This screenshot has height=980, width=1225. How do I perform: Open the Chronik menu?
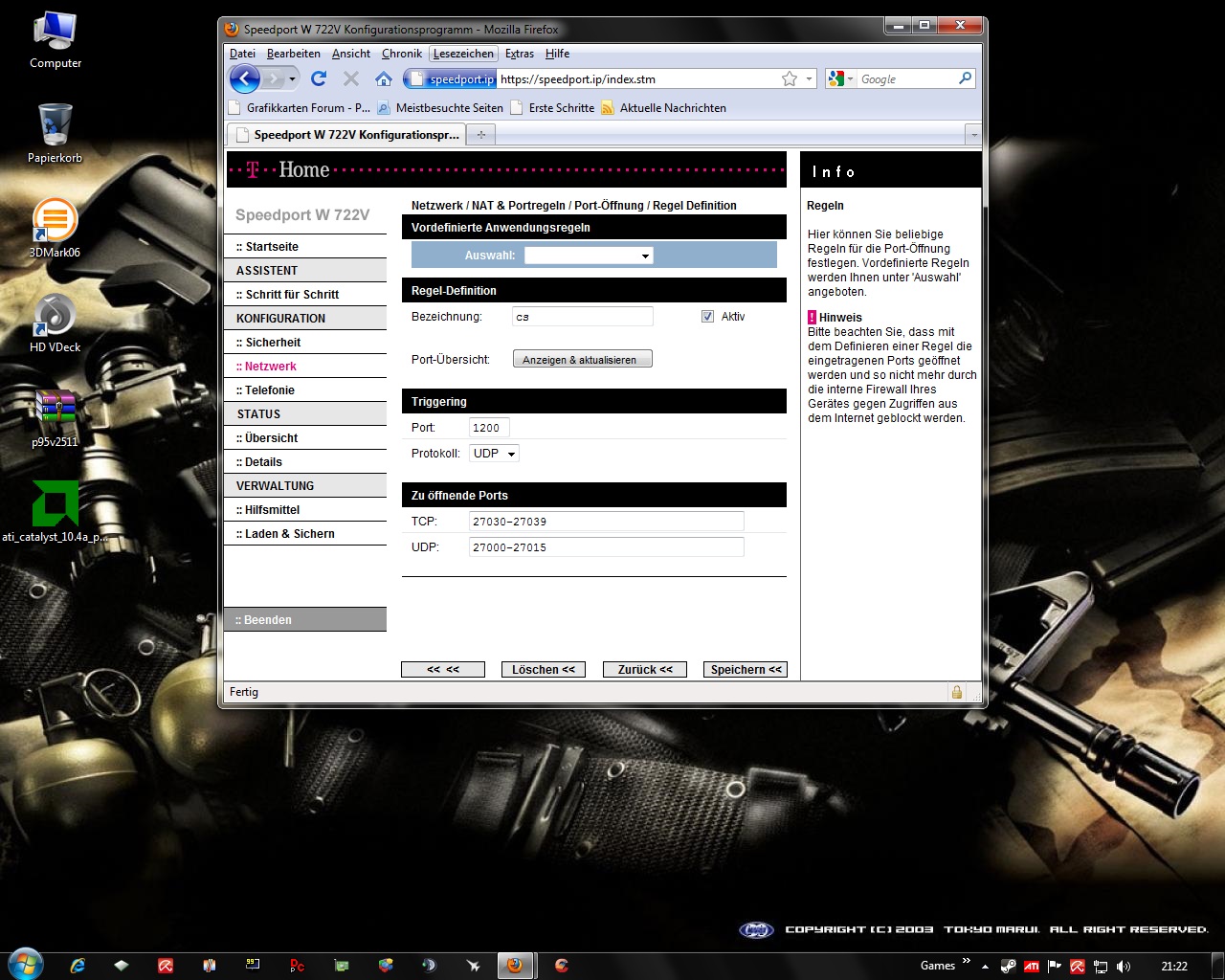coord(402,54)
